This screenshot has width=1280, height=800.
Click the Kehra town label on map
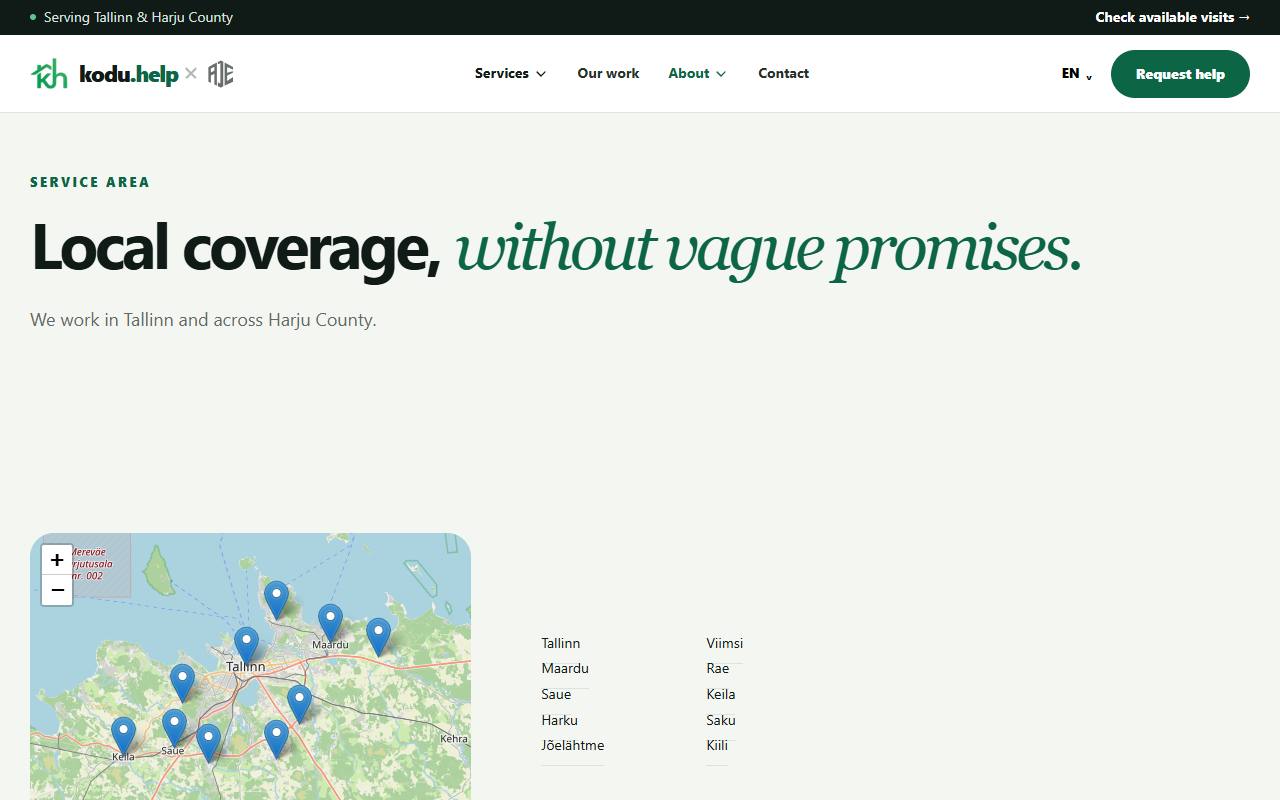[454, 739]
